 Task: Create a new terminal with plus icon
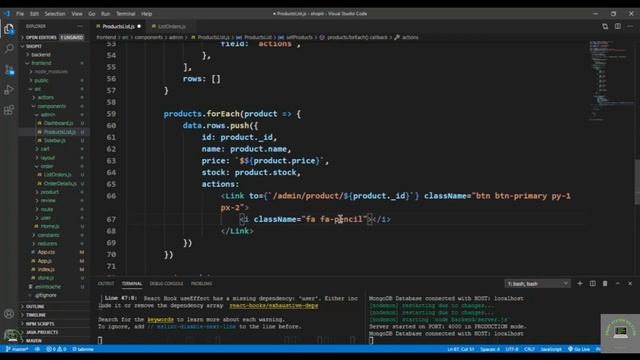point(580,283)
